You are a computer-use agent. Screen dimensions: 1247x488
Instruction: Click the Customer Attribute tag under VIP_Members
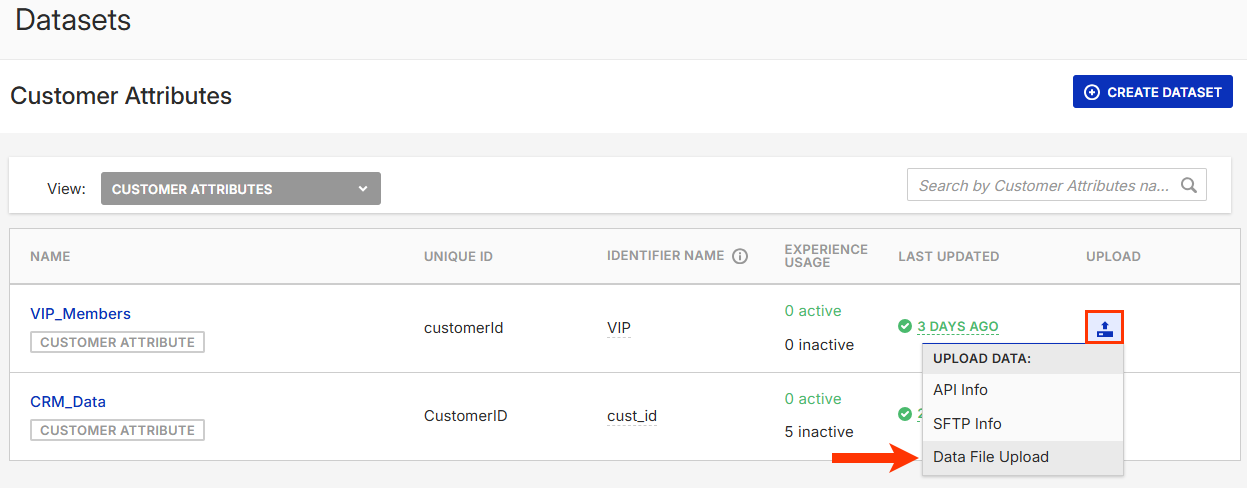117,342
